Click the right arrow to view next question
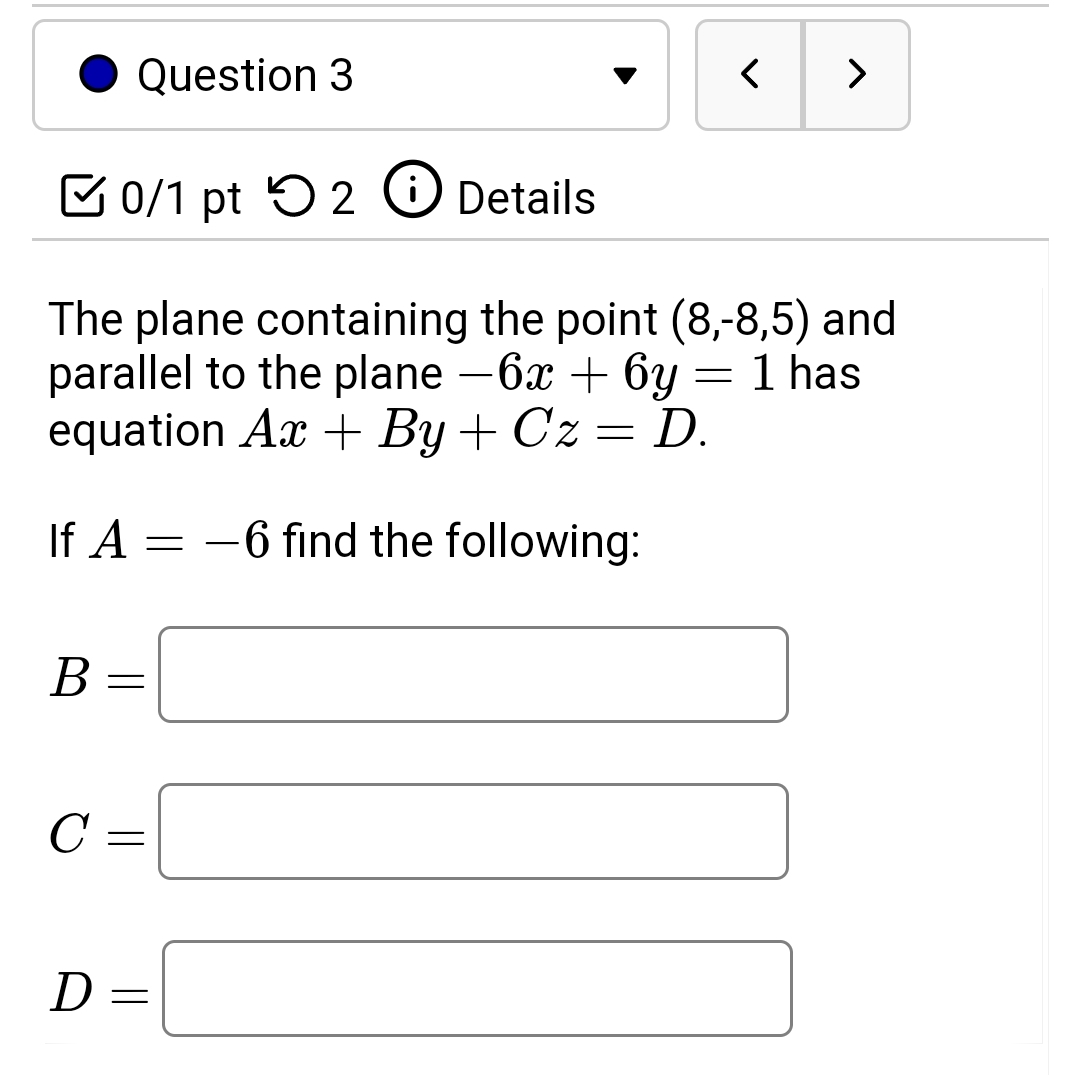This screenshot has width=1080, height=1075. point(855,75)
